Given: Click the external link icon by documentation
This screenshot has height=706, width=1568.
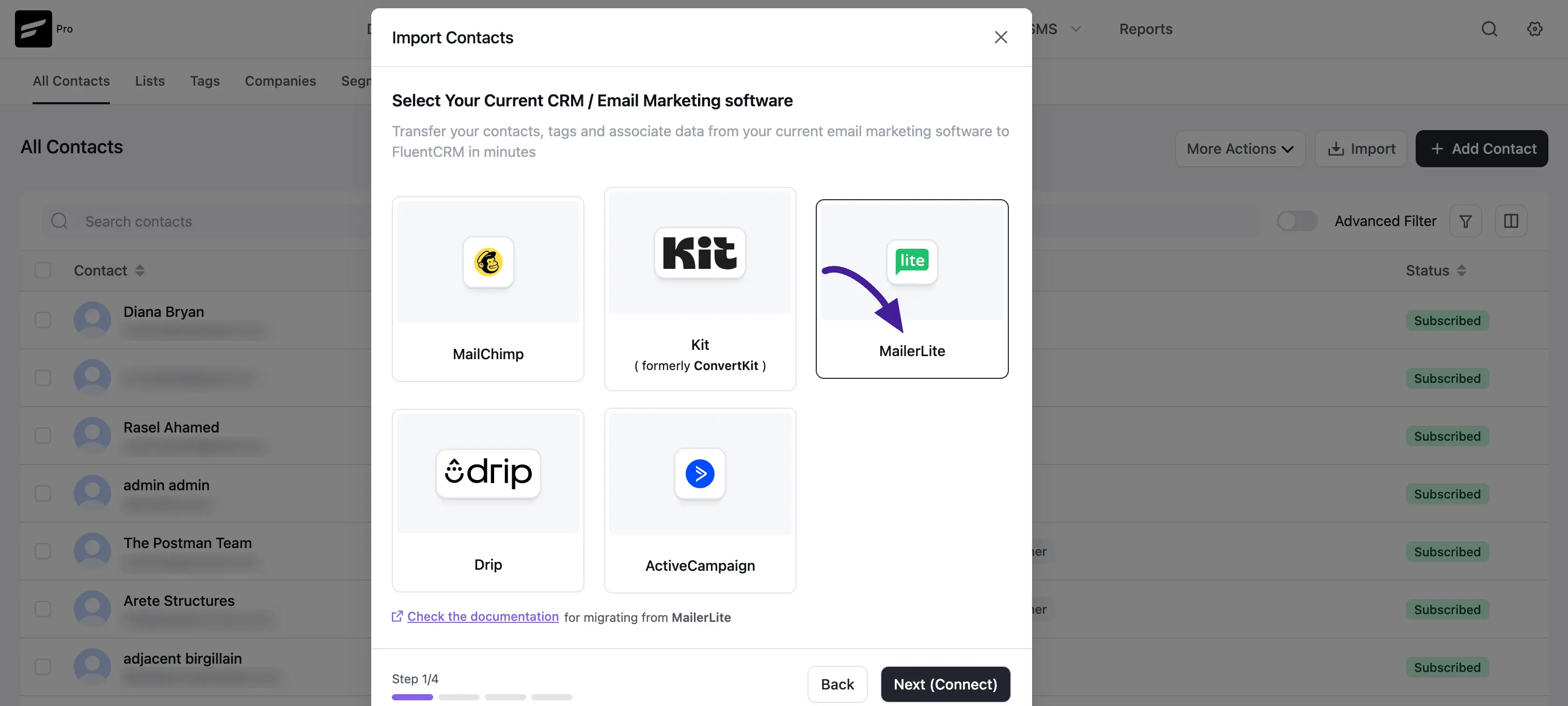Looking at the screenshot, I should (x=397, y=617).
